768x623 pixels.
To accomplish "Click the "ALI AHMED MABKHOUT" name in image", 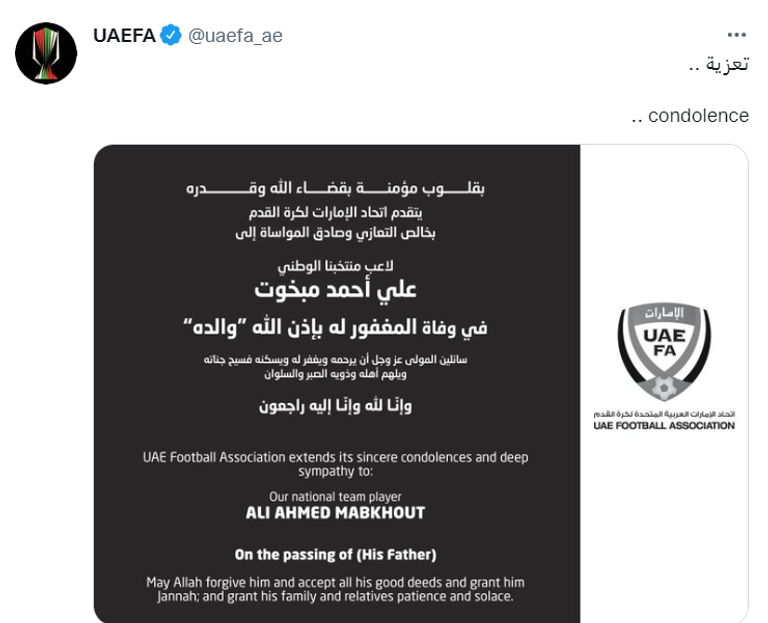I will 335,512.
